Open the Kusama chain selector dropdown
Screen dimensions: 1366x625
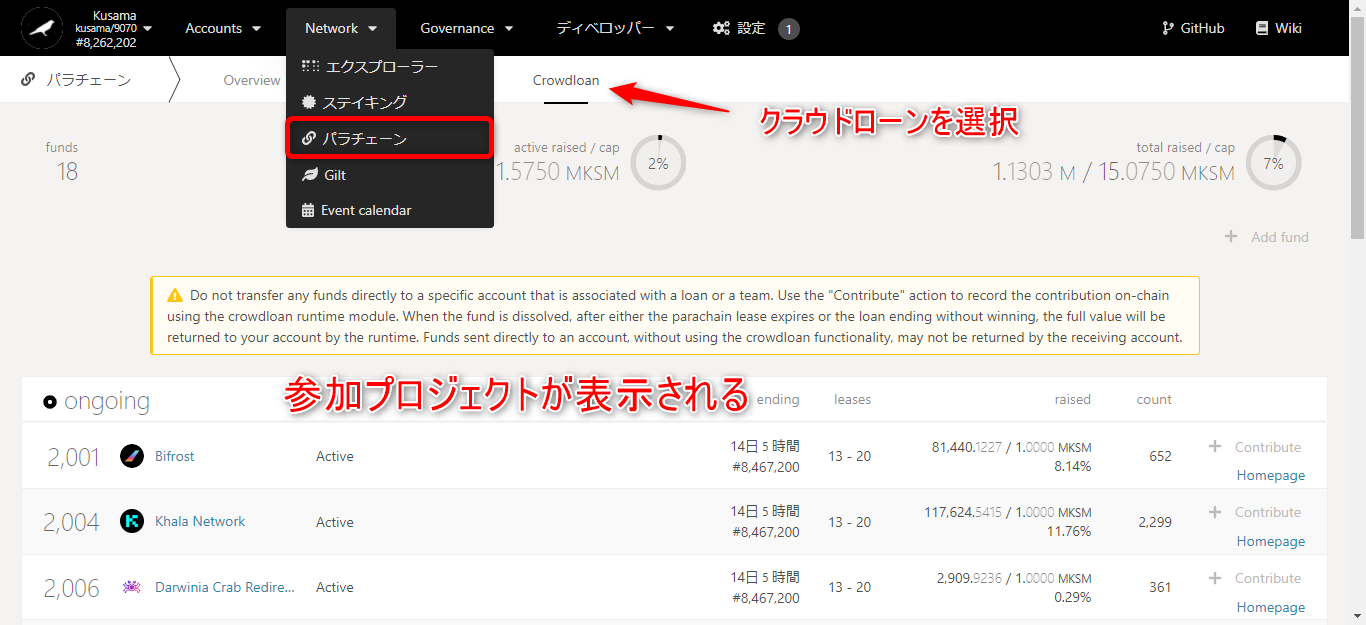[x=112, y=29]
